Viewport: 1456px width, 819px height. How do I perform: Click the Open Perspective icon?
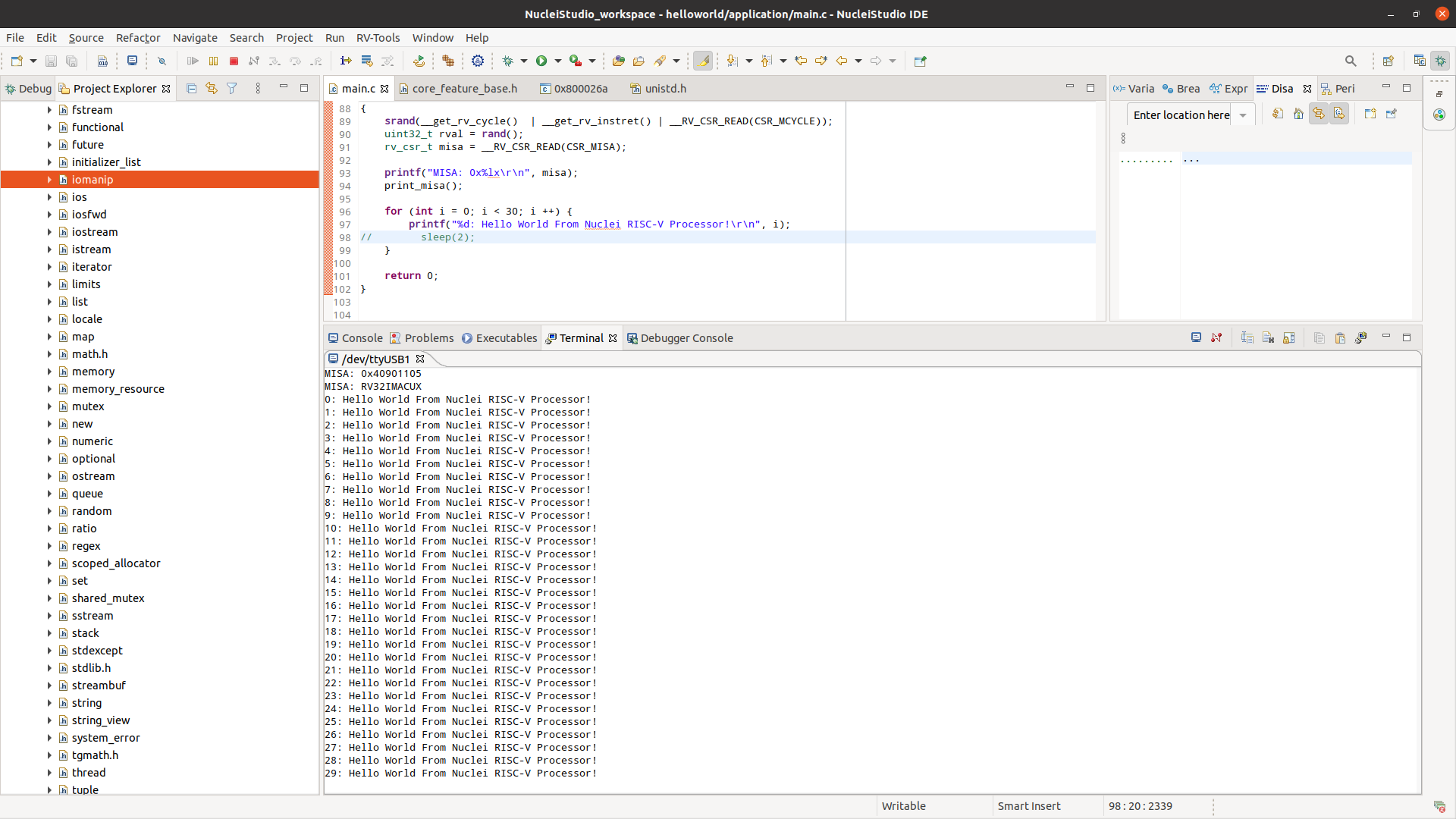pos(1388,61)
